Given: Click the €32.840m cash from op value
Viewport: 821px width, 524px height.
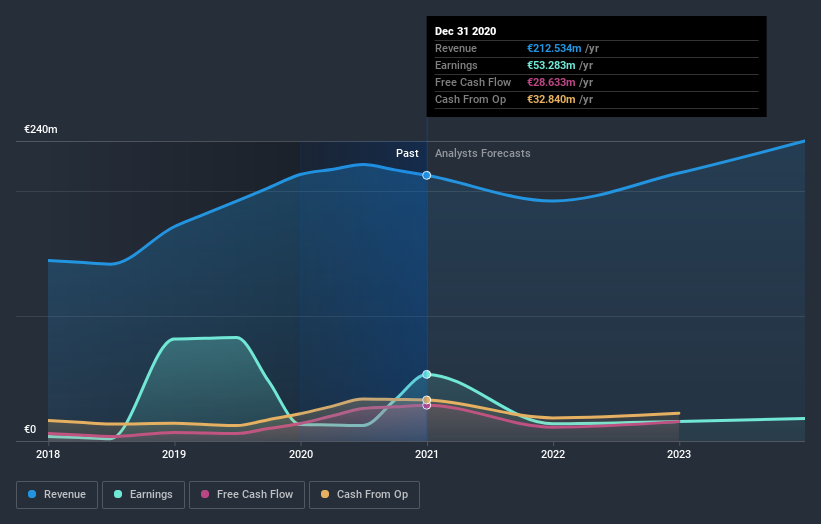Looking at the screenshot, I should tap(551, 99).
